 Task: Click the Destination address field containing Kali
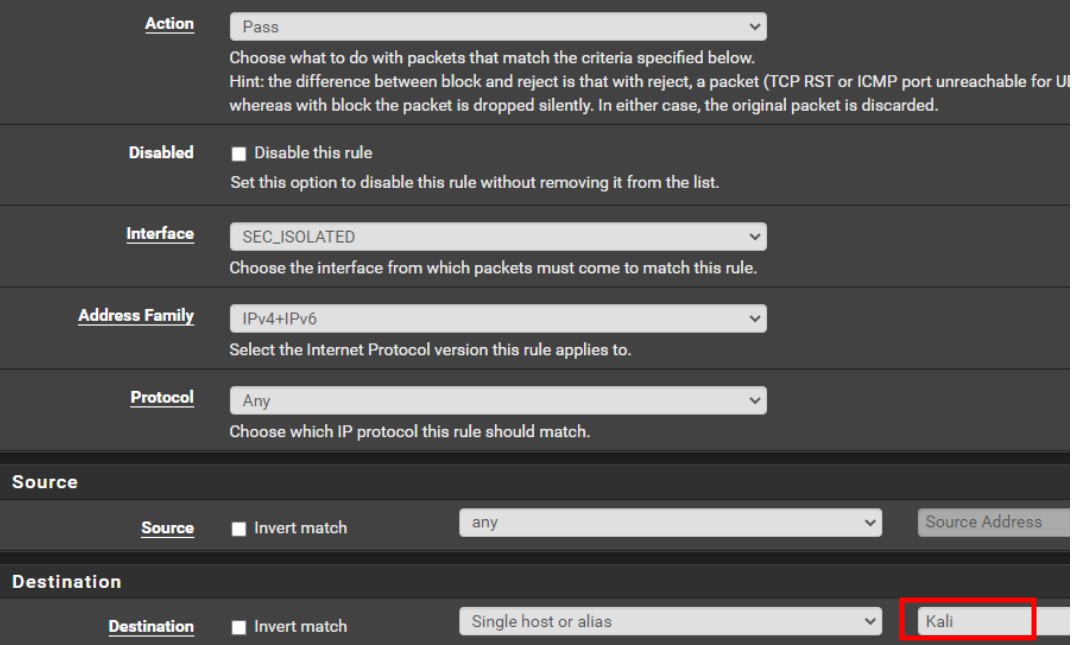(x=966, y=621)
